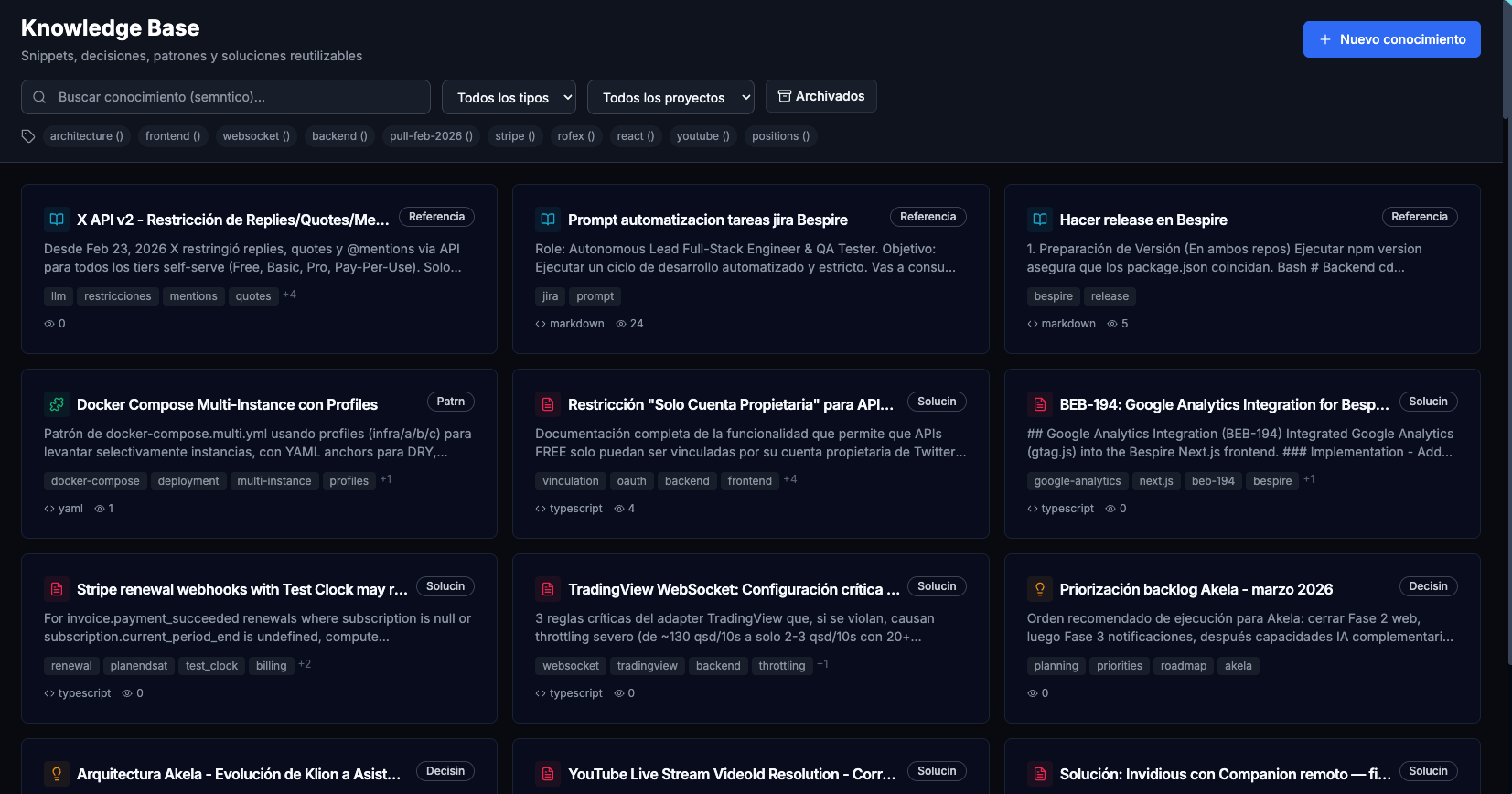This screenshot has height=794, width=1512.
Task: Filter by frontend tag chip in filter bar
Action: coord(173,136)
